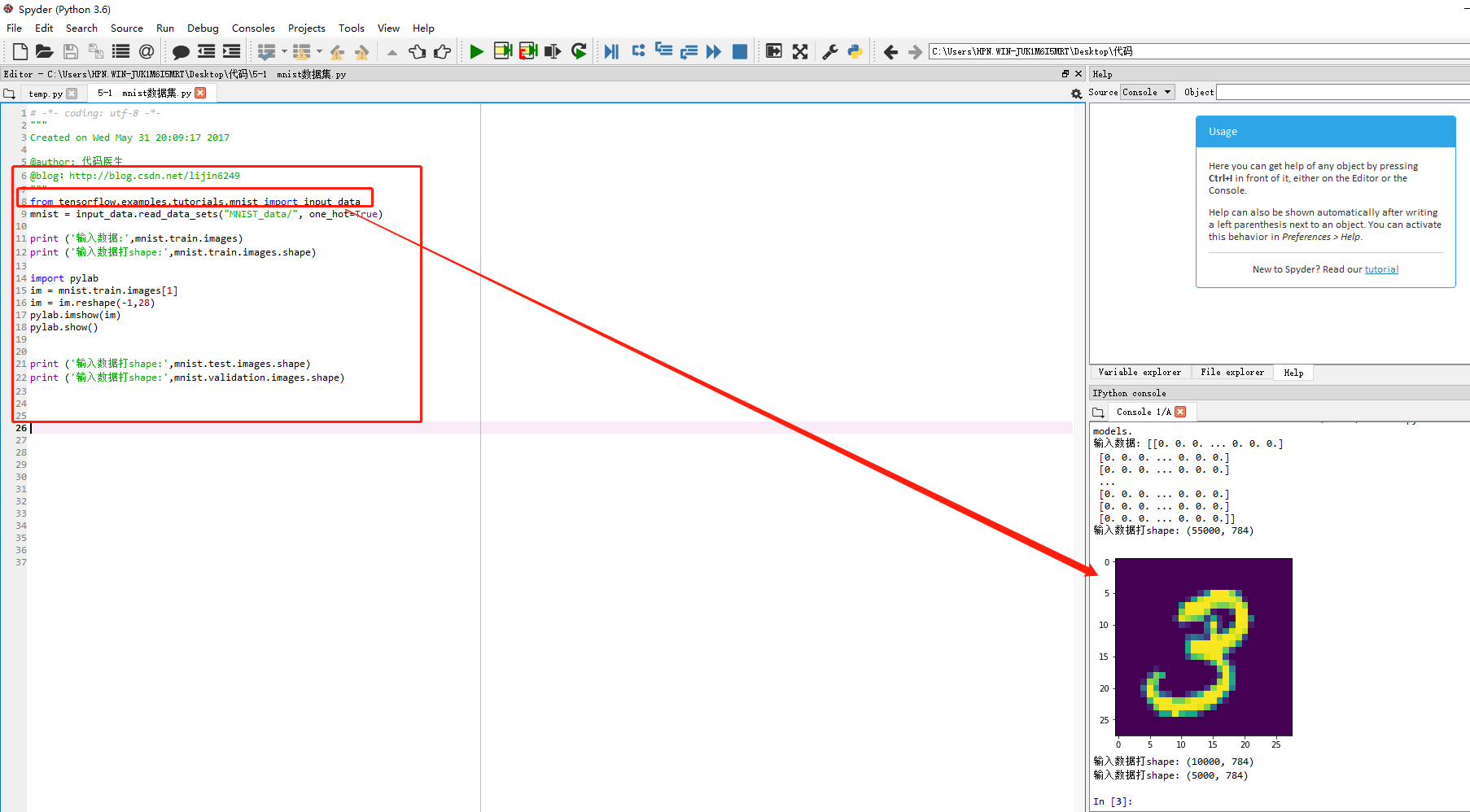Open the PYTHONPATH manager Python icon
The width and height of the screenshot is (1470, 812).
855,51
